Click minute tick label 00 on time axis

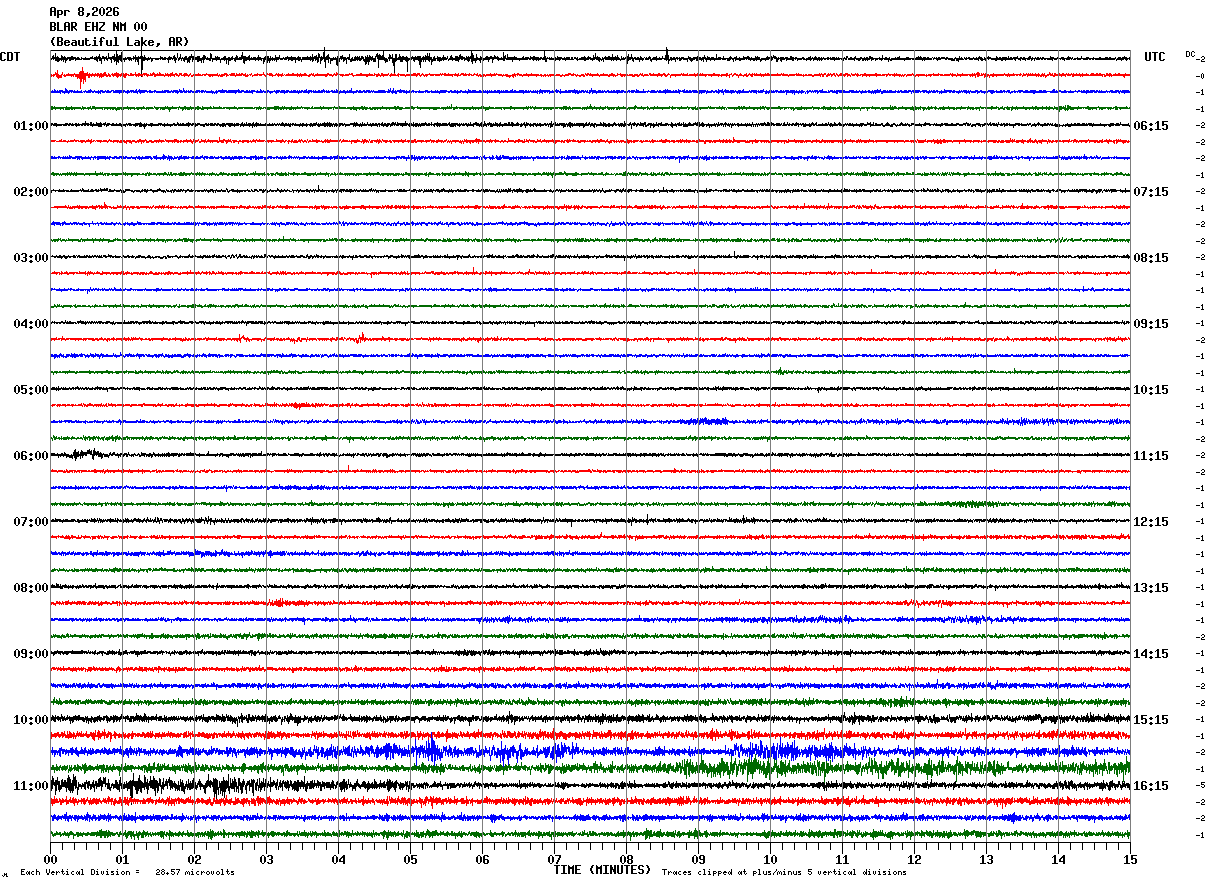tap(50, 859)
